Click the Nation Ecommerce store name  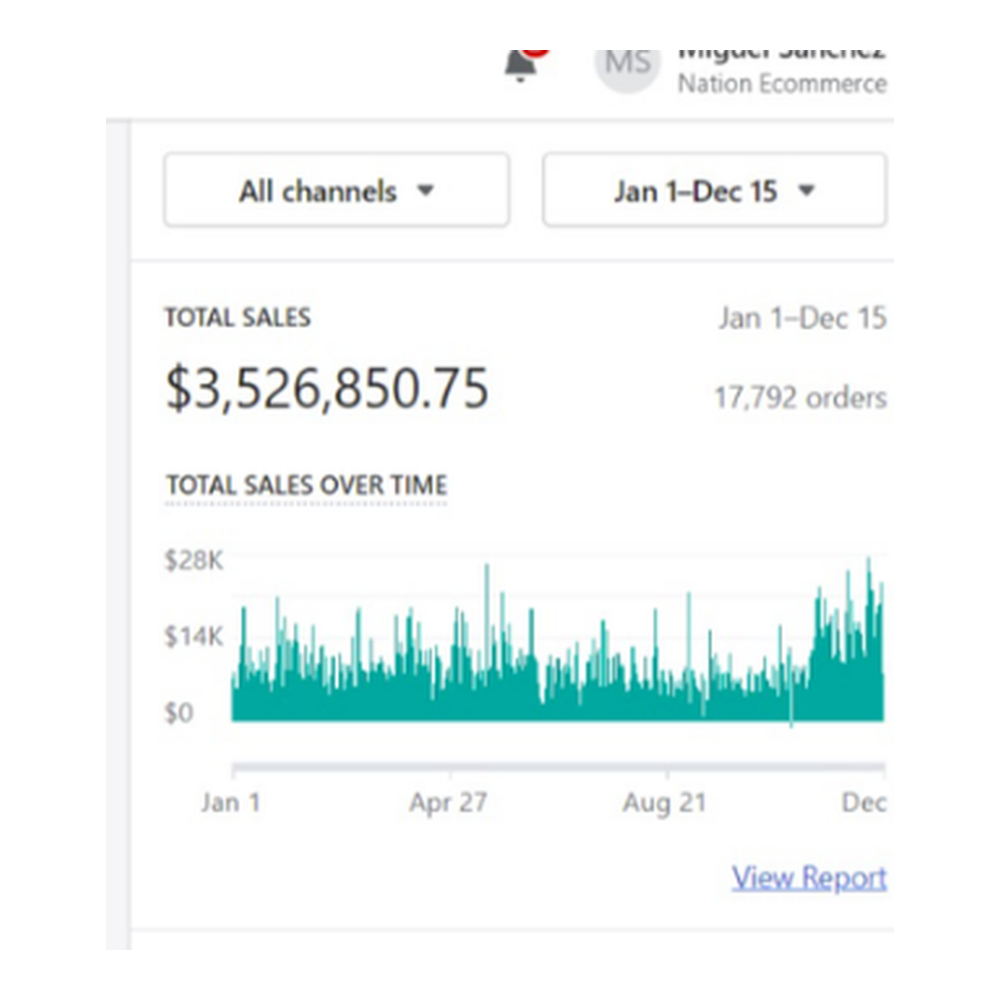point(782,84)
